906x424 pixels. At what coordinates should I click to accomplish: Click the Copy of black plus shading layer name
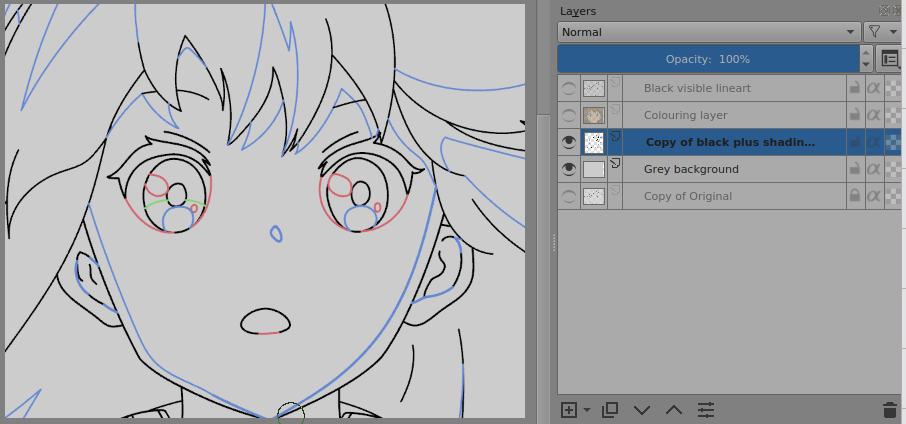730,143
